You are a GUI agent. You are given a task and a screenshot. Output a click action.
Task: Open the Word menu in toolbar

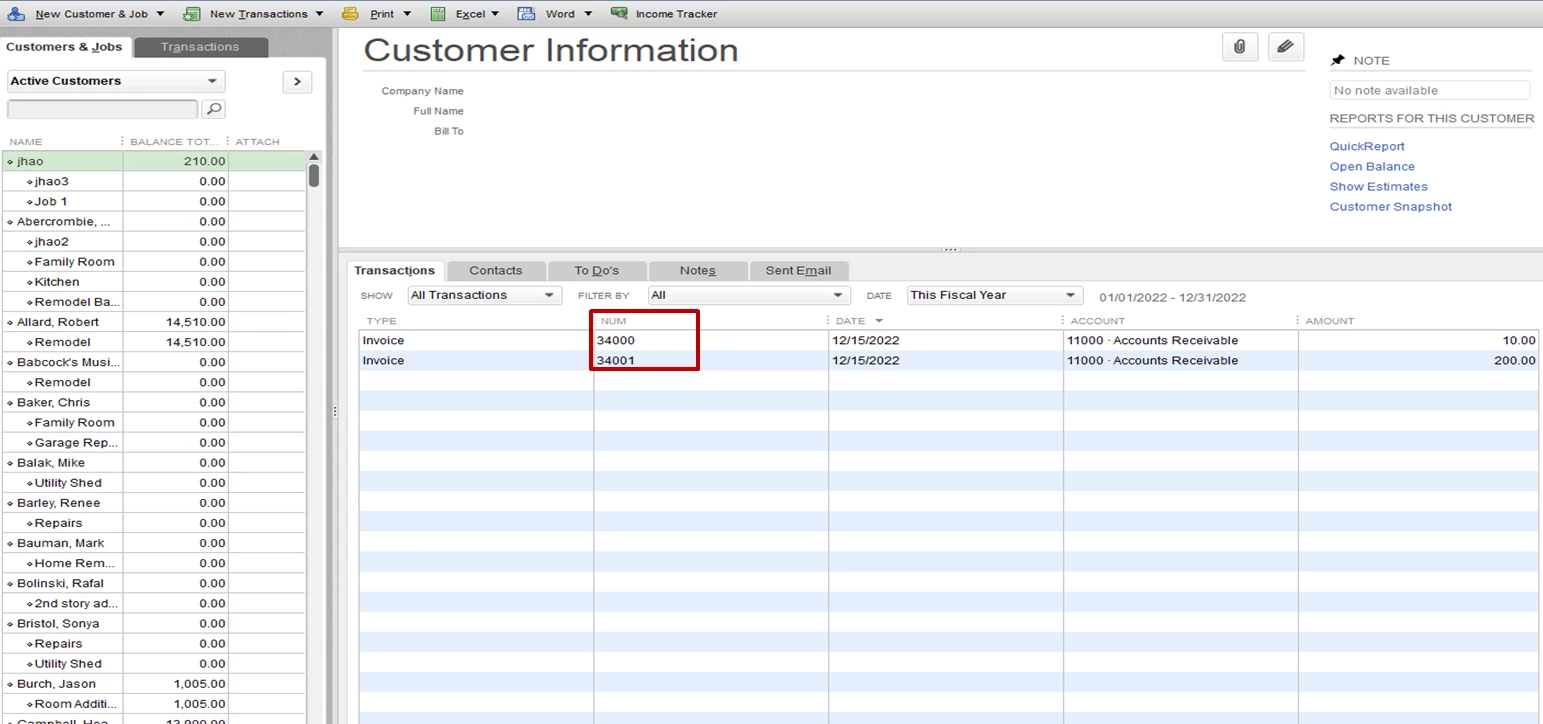pyautogui.click(x=555, y=14)
